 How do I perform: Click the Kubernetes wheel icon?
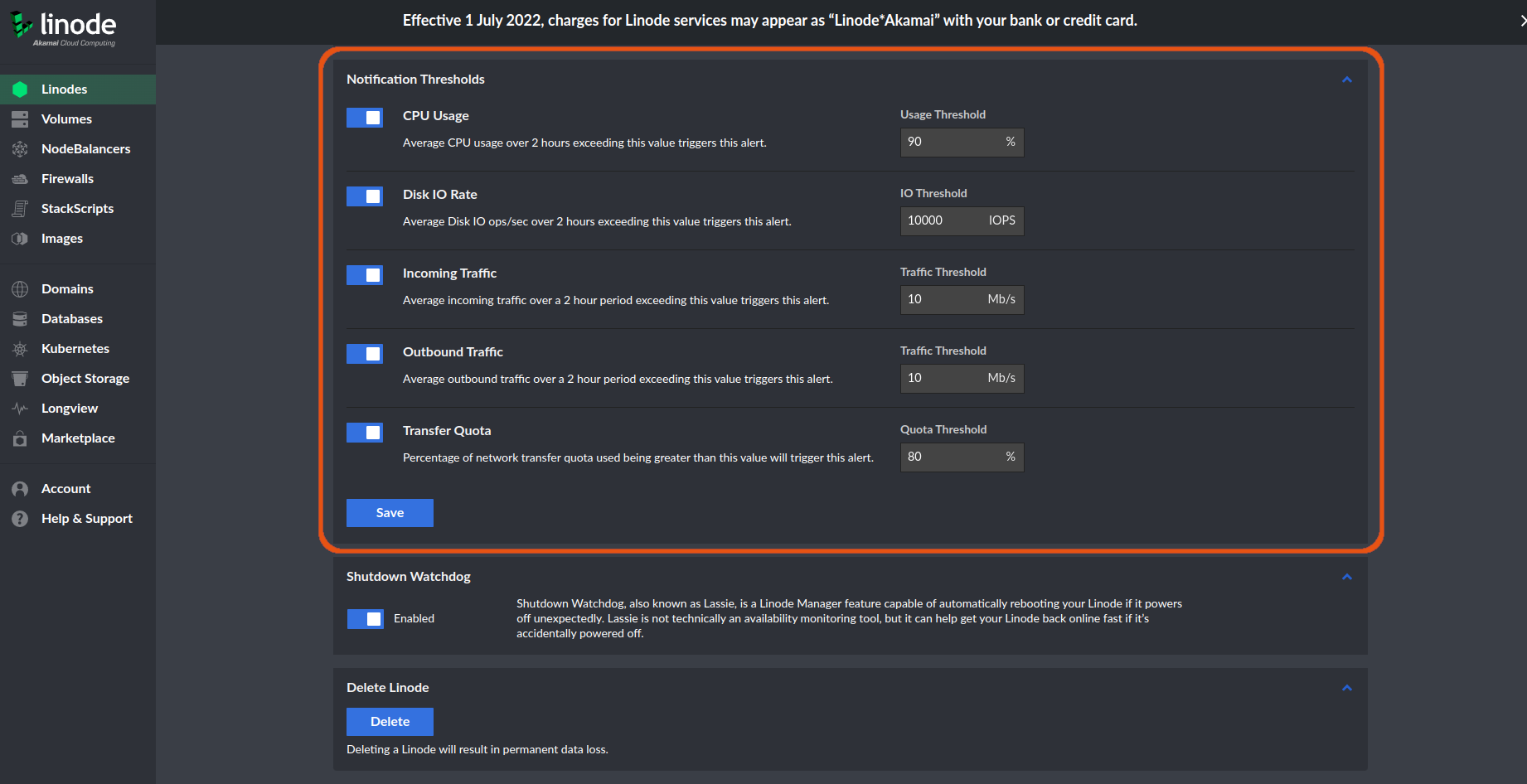point(20,349)
